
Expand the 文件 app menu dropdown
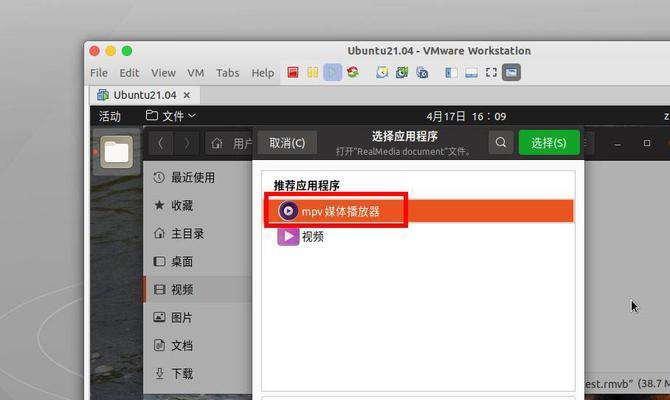[171, 116]
